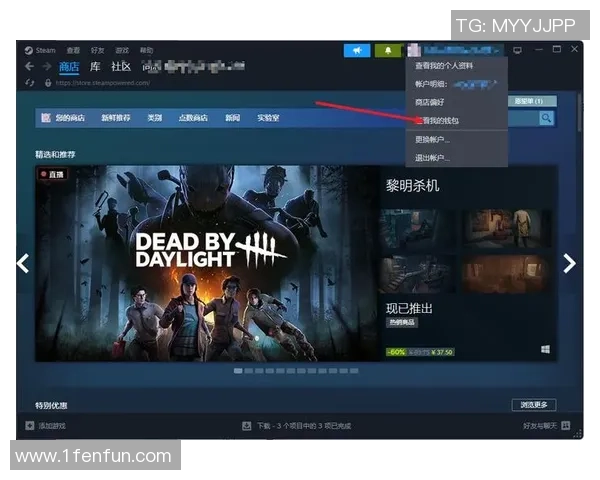Image resolution: width=600 pixels, height=480 pixels.
Task: Click 添加游戏 in the bottom bar
Action: coord(52,426)
